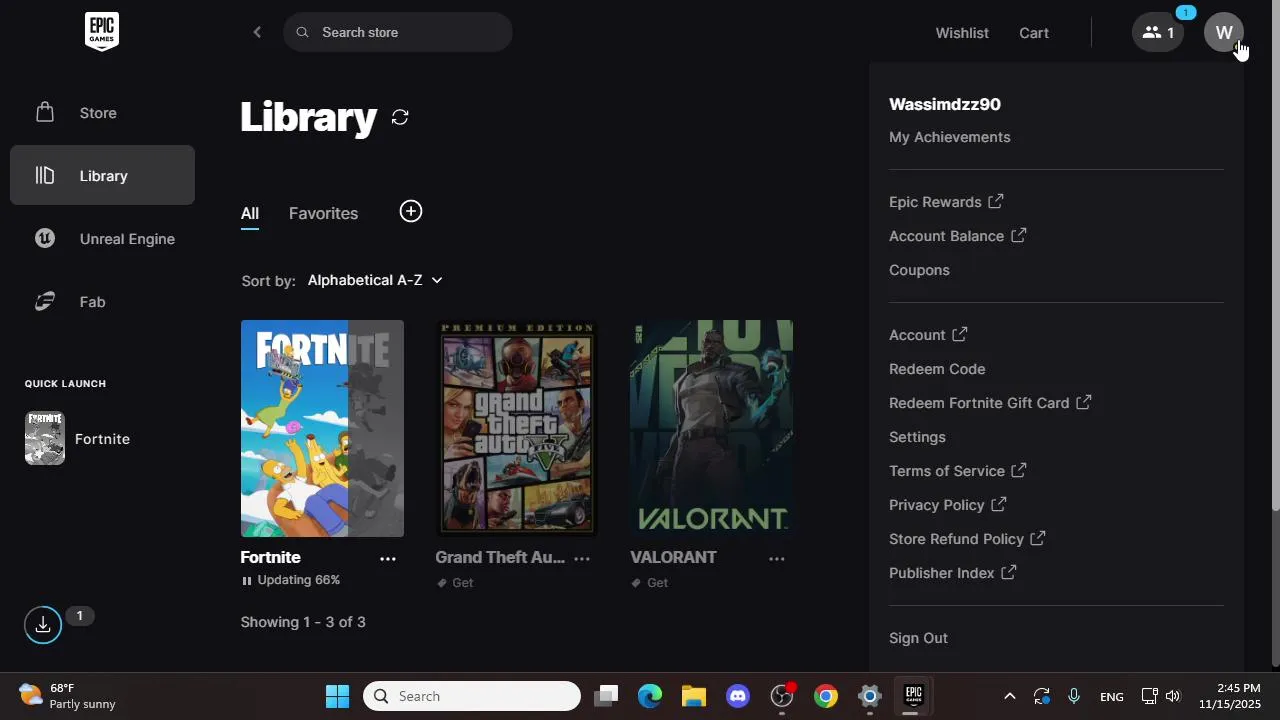This screenshot has height=720, width=1280.
Task: Open Store Refund Policy
Action: pos(967,539)
